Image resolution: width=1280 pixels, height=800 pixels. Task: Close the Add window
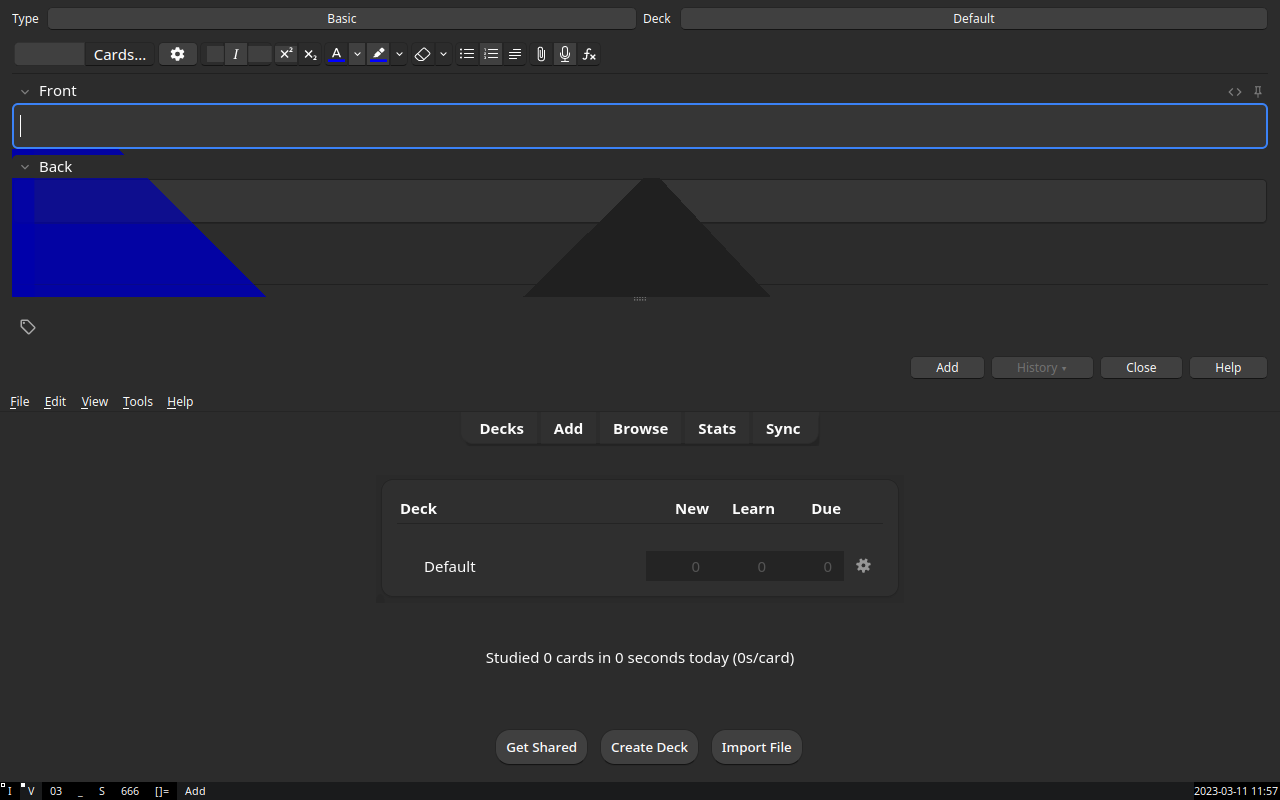click(x=1141, y=367)
